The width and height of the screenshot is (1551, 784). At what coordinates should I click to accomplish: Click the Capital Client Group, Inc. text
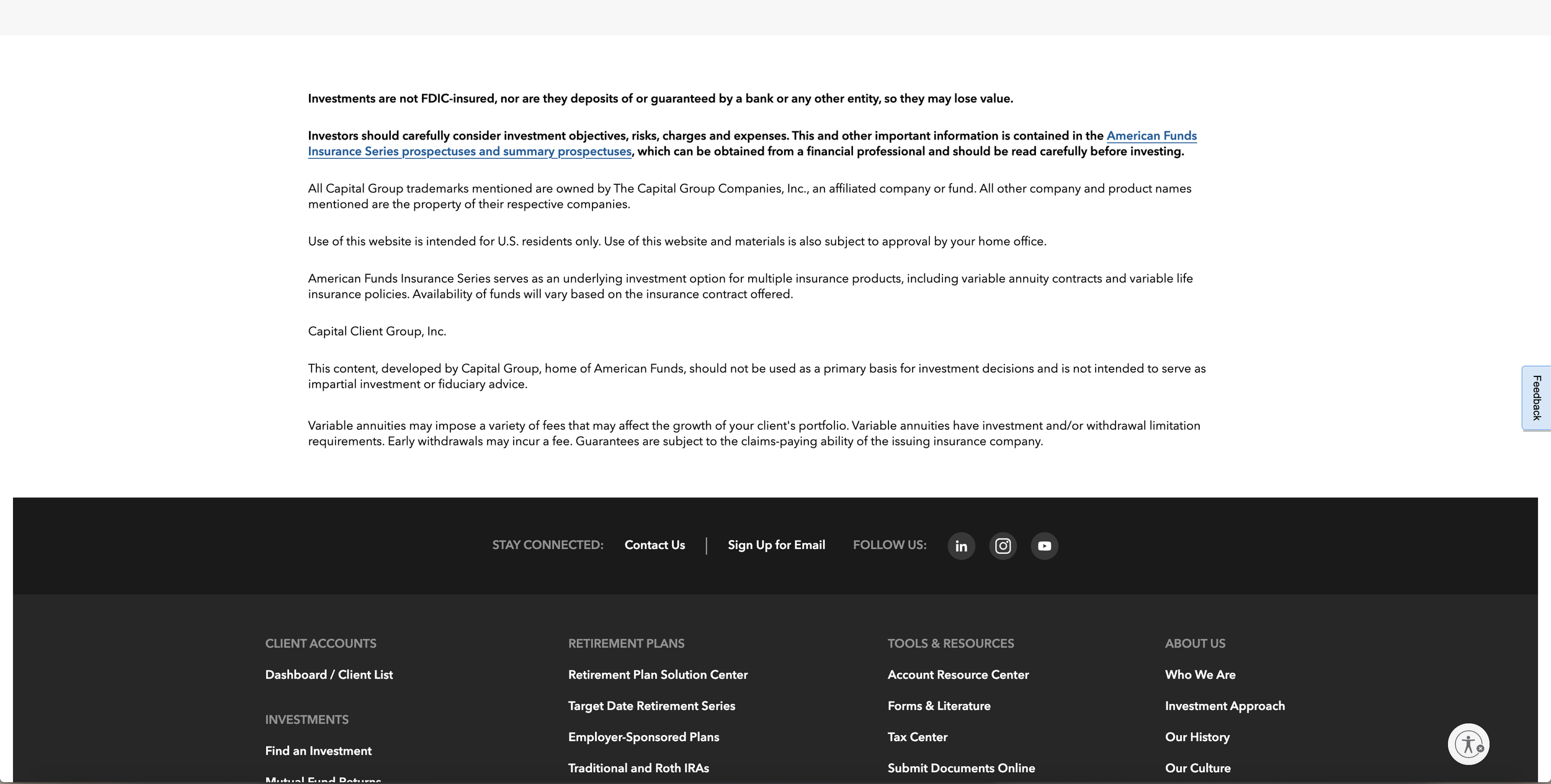tap(377, 331)
